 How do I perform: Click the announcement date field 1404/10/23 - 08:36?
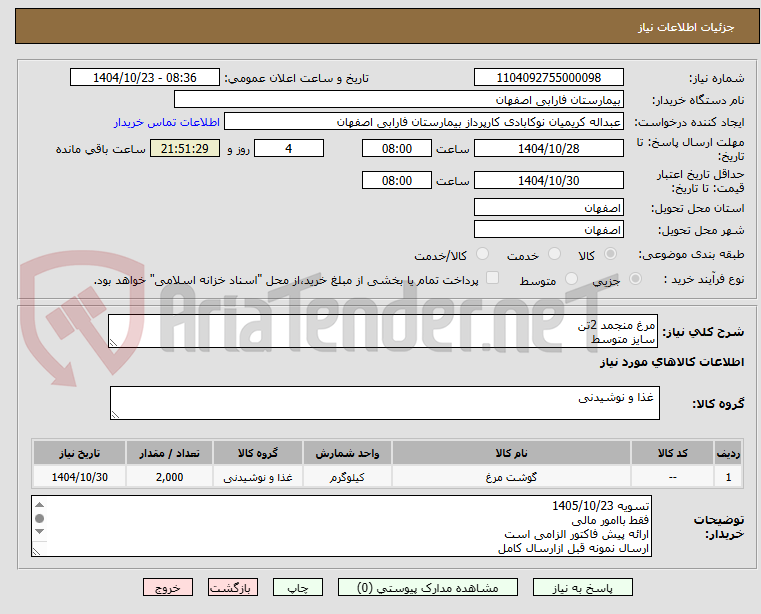click(x=145, y=78)
